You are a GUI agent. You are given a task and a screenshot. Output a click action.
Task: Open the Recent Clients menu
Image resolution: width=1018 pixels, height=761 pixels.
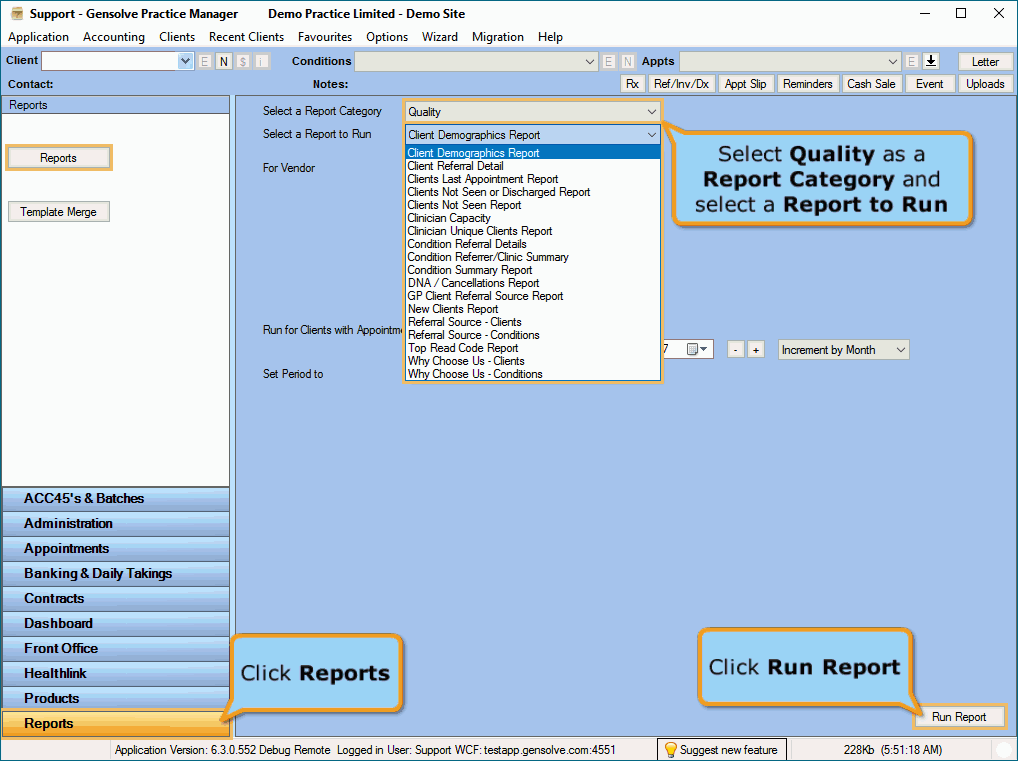click(246, 37)
